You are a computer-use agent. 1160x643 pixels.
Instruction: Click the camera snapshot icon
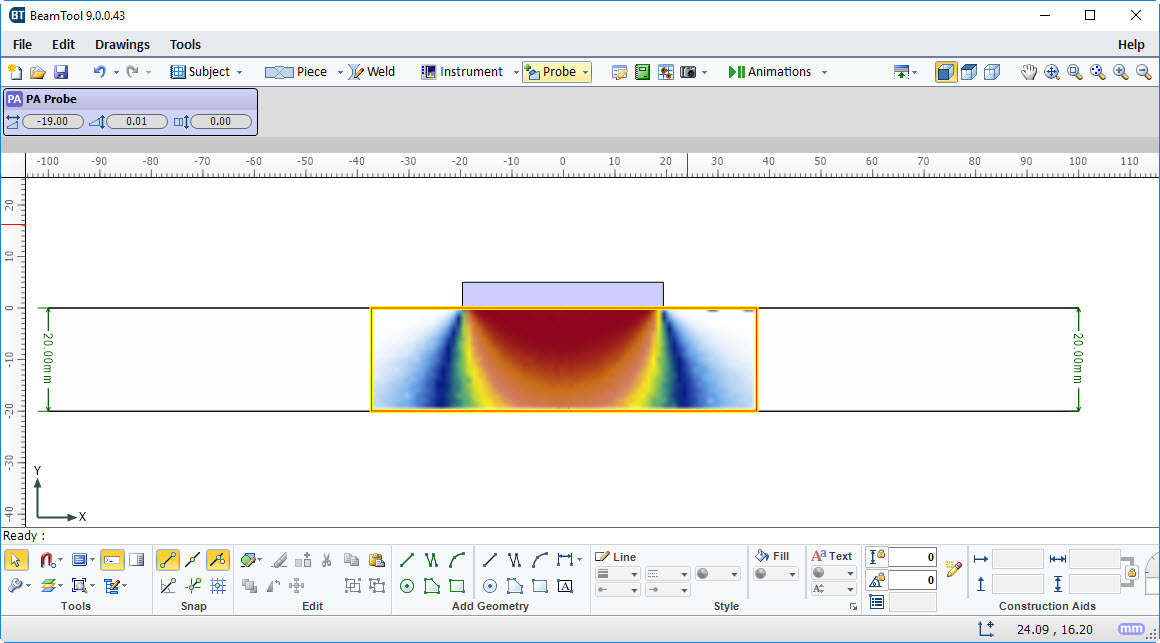688,72
